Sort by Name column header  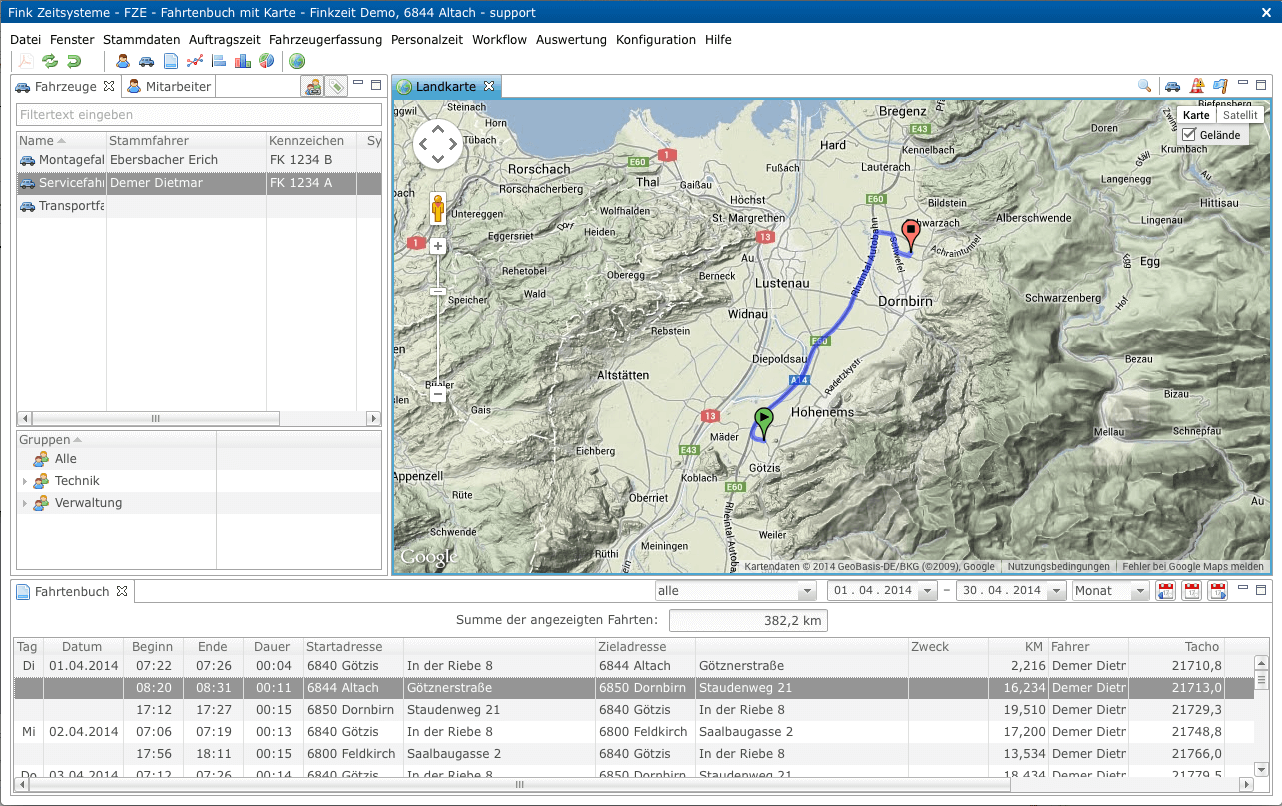click(61, 141)
